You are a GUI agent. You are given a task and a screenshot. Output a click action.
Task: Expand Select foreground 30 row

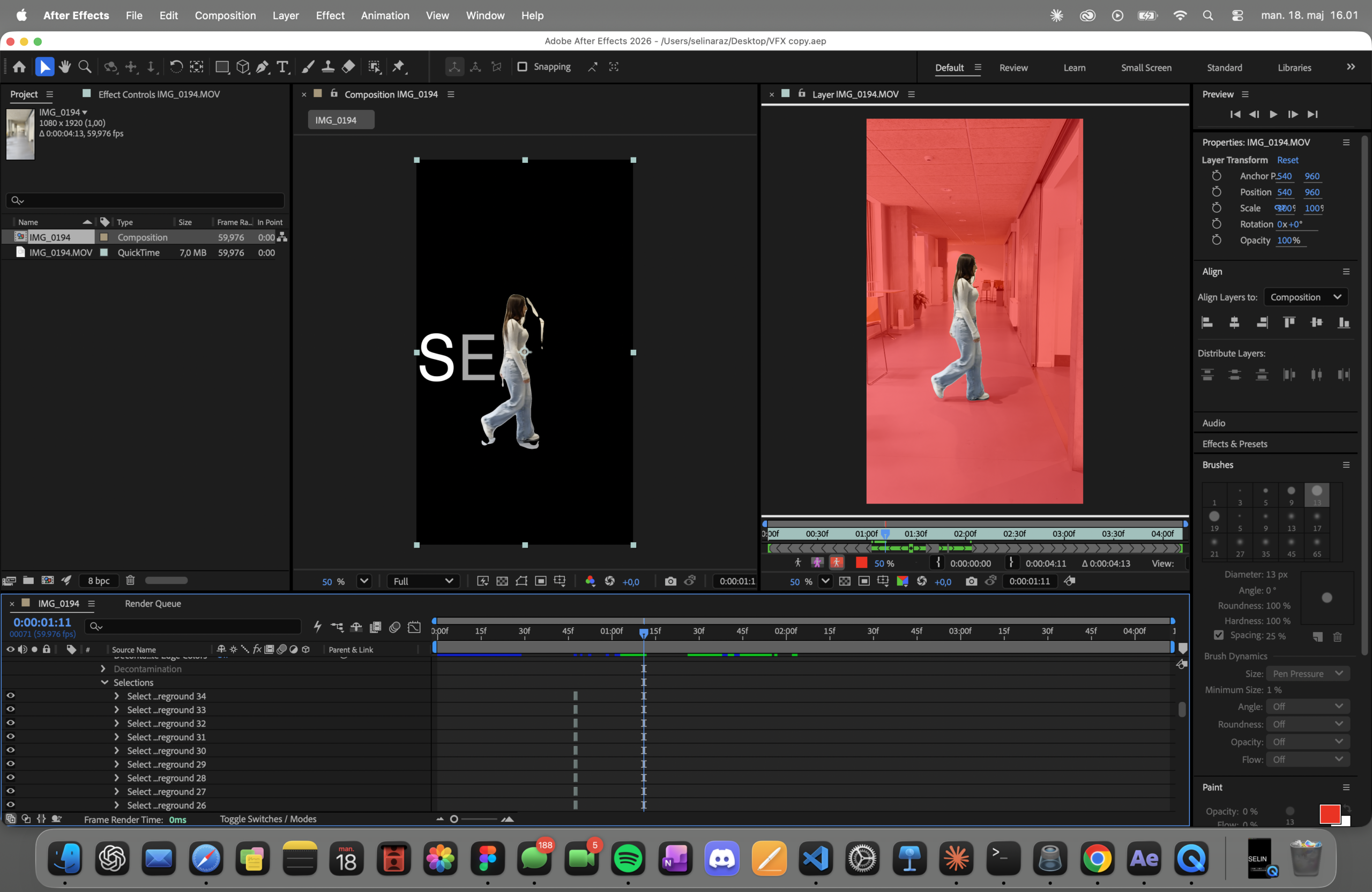click(116, 750)
